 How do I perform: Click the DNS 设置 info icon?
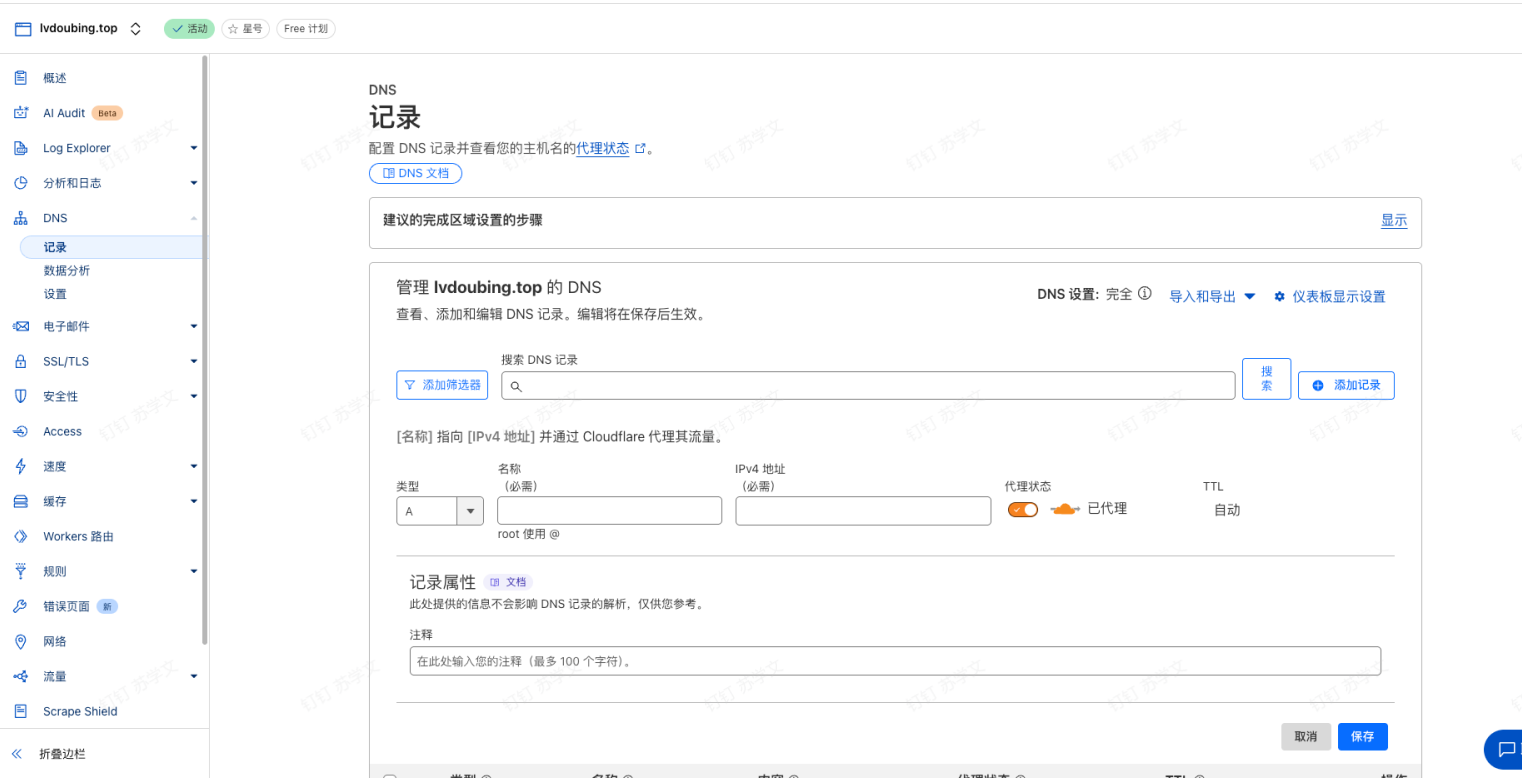click(1145, 294)
